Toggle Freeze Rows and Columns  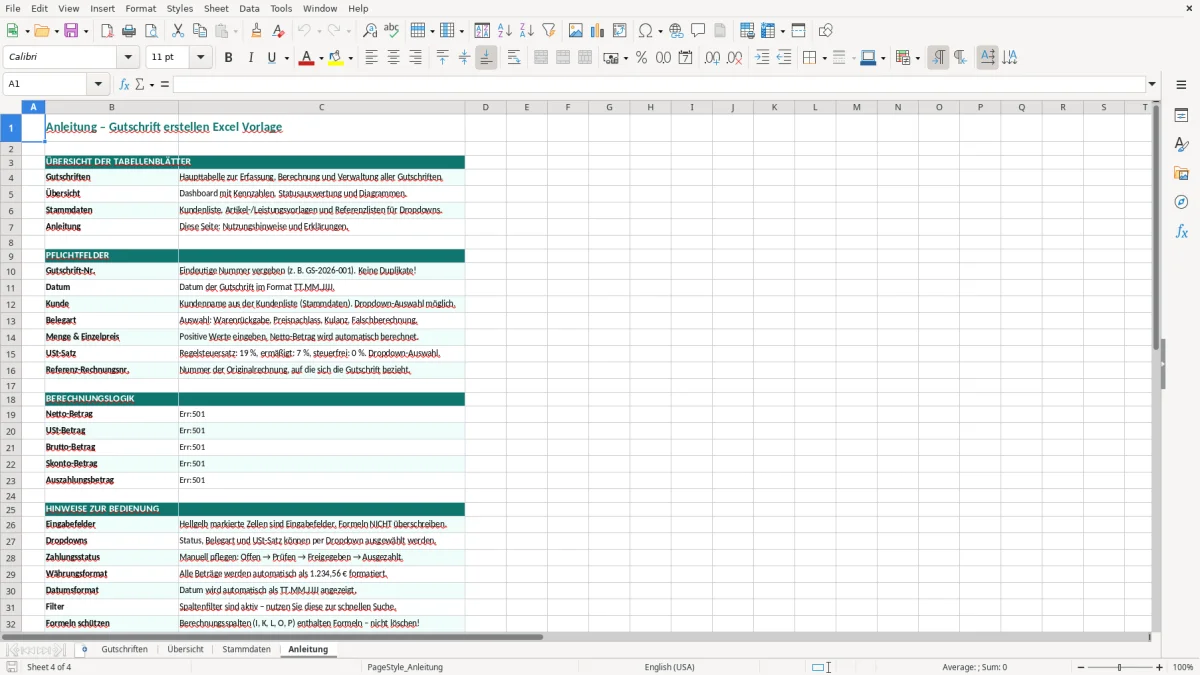798,31
